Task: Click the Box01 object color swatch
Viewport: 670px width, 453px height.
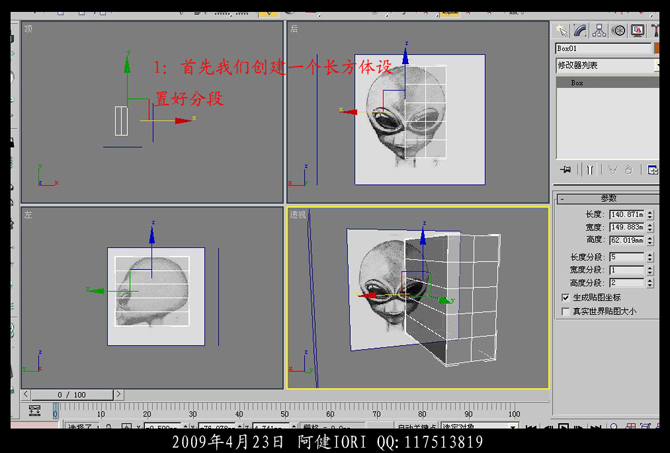Action: coord(656,49)
